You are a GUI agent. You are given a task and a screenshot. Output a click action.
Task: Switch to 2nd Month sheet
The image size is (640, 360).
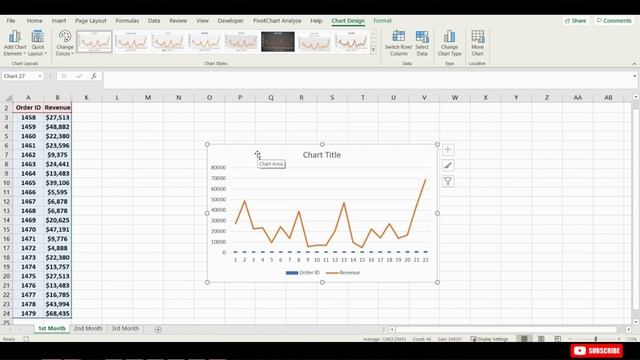[88, 329]
